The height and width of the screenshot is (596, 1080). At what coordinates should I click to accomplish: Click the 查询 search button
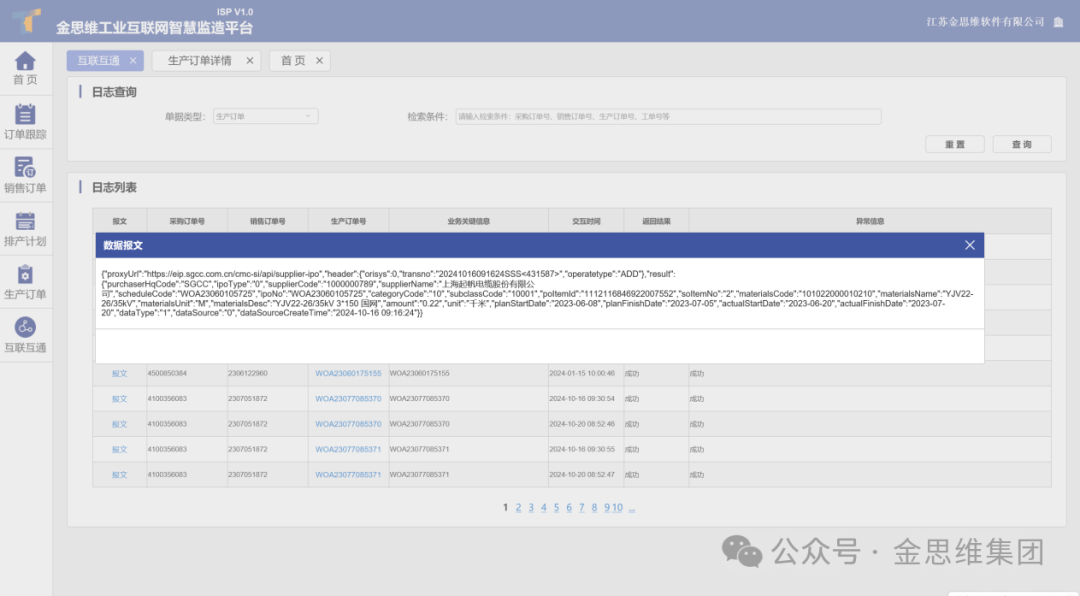pos(1021,145)
